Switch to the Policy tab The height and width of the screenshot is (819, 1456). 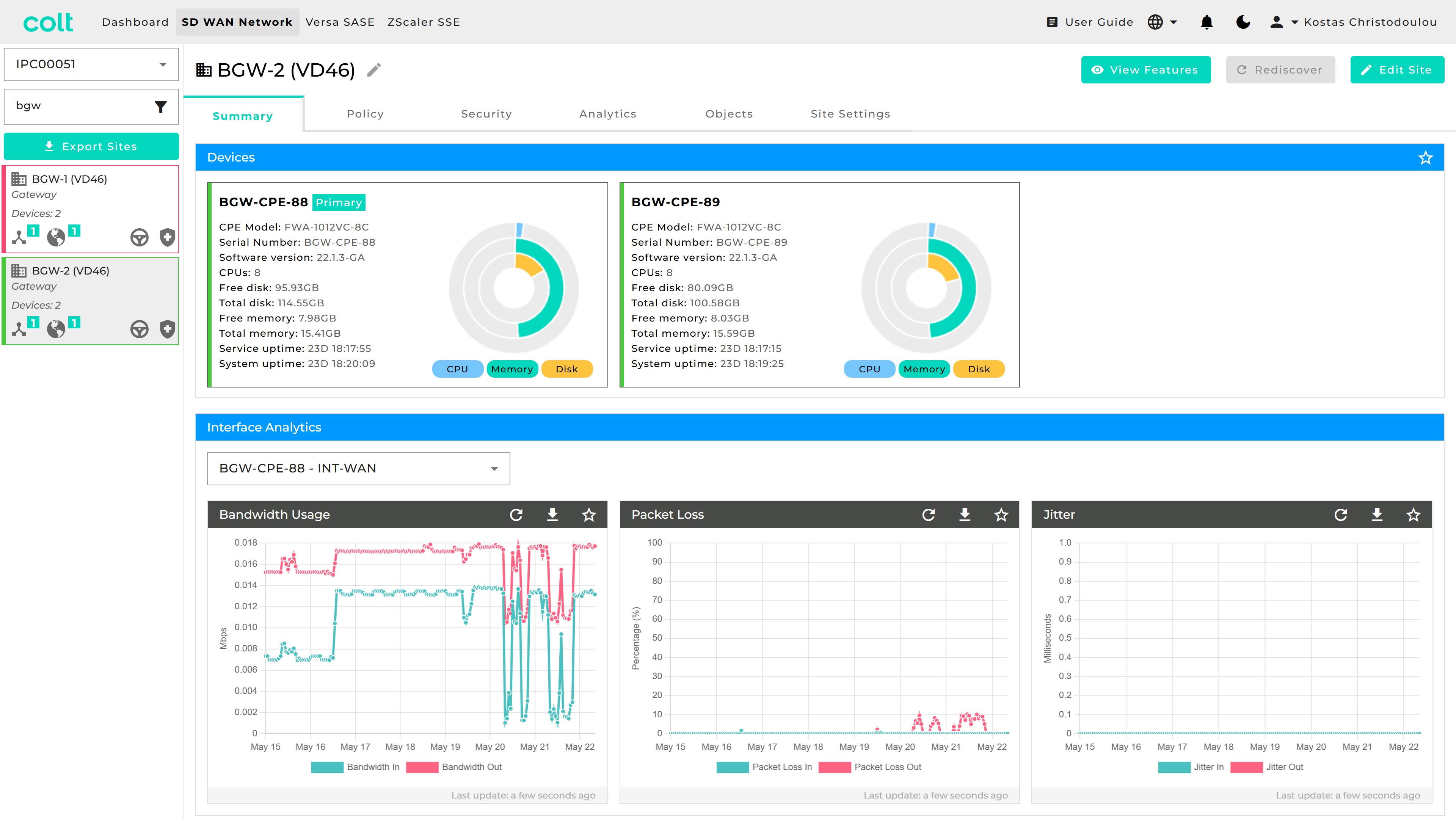point(365,114)
